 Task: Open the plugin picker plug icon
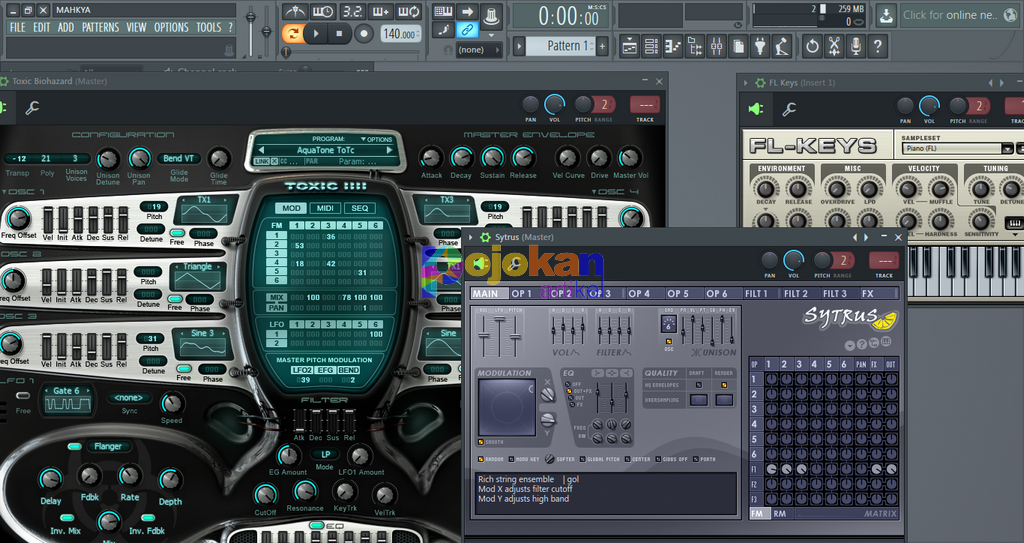coord(760,46)
